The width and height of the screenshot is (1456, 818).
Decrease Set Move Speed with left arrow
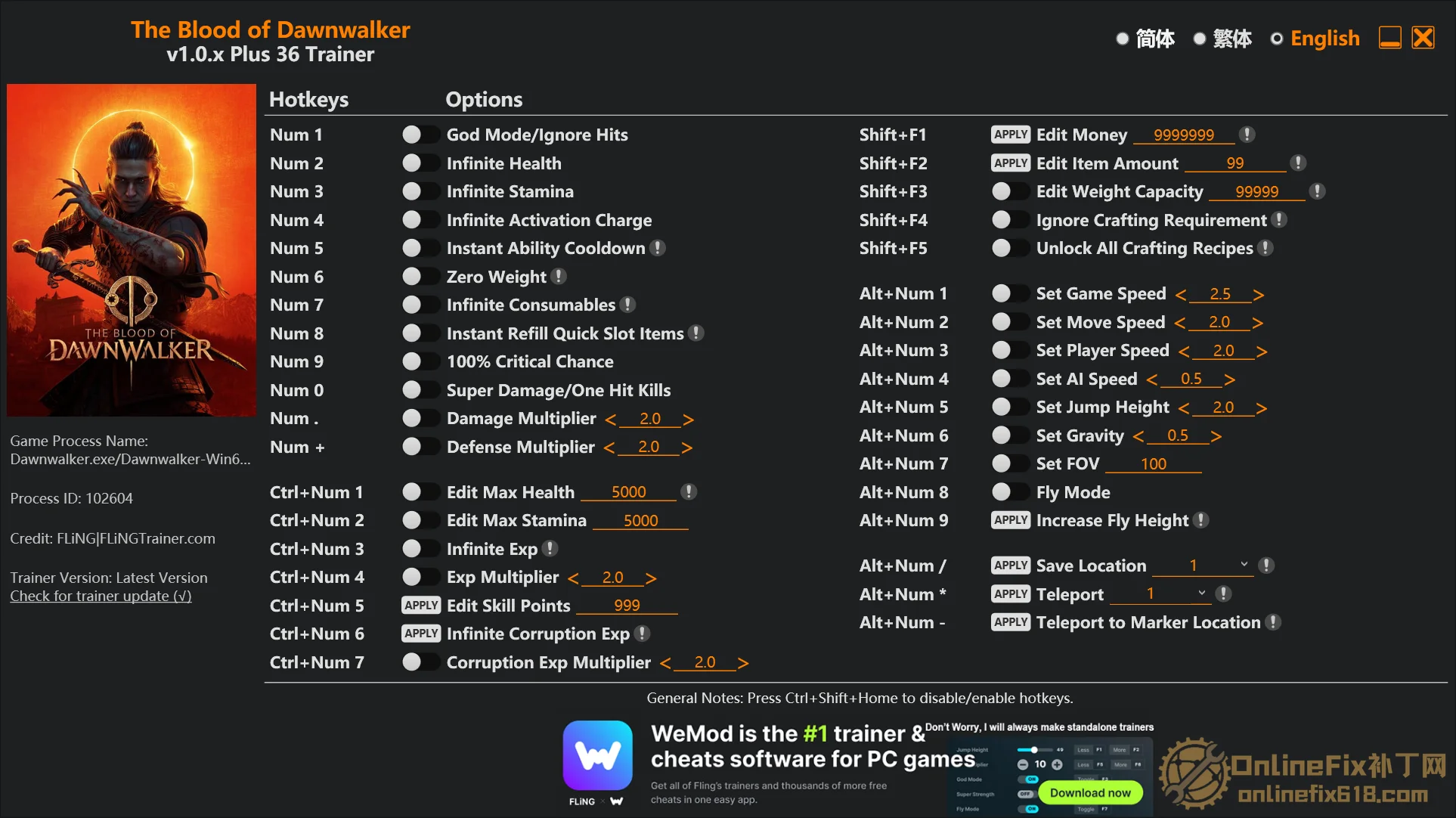[1179, 323]
